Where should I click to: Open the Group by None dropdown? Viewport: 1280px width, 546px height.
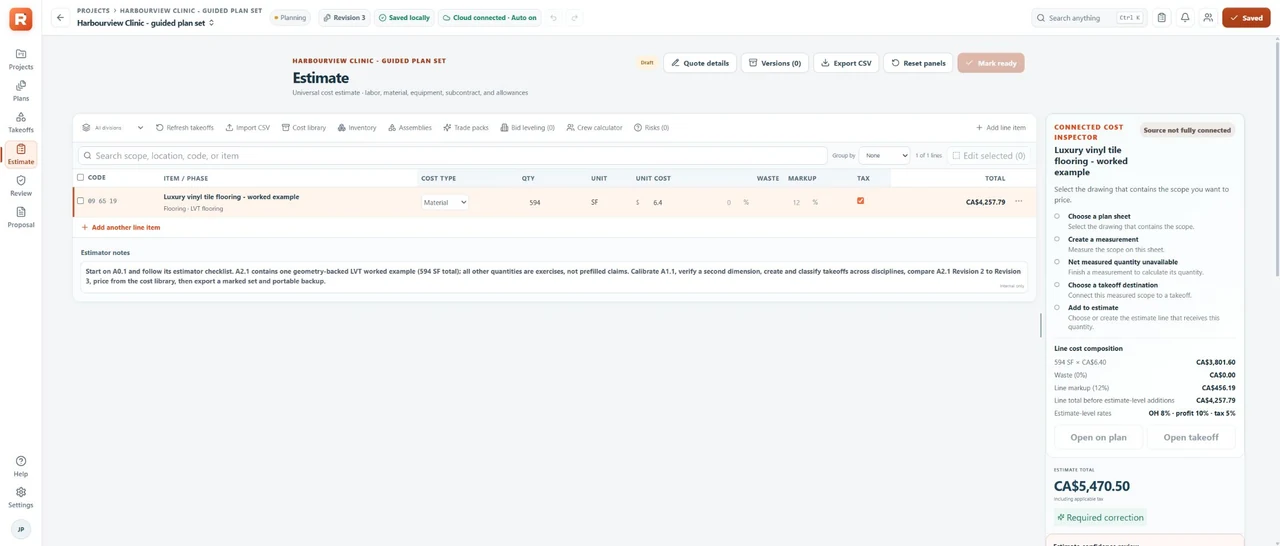click(x=885, y=156)
